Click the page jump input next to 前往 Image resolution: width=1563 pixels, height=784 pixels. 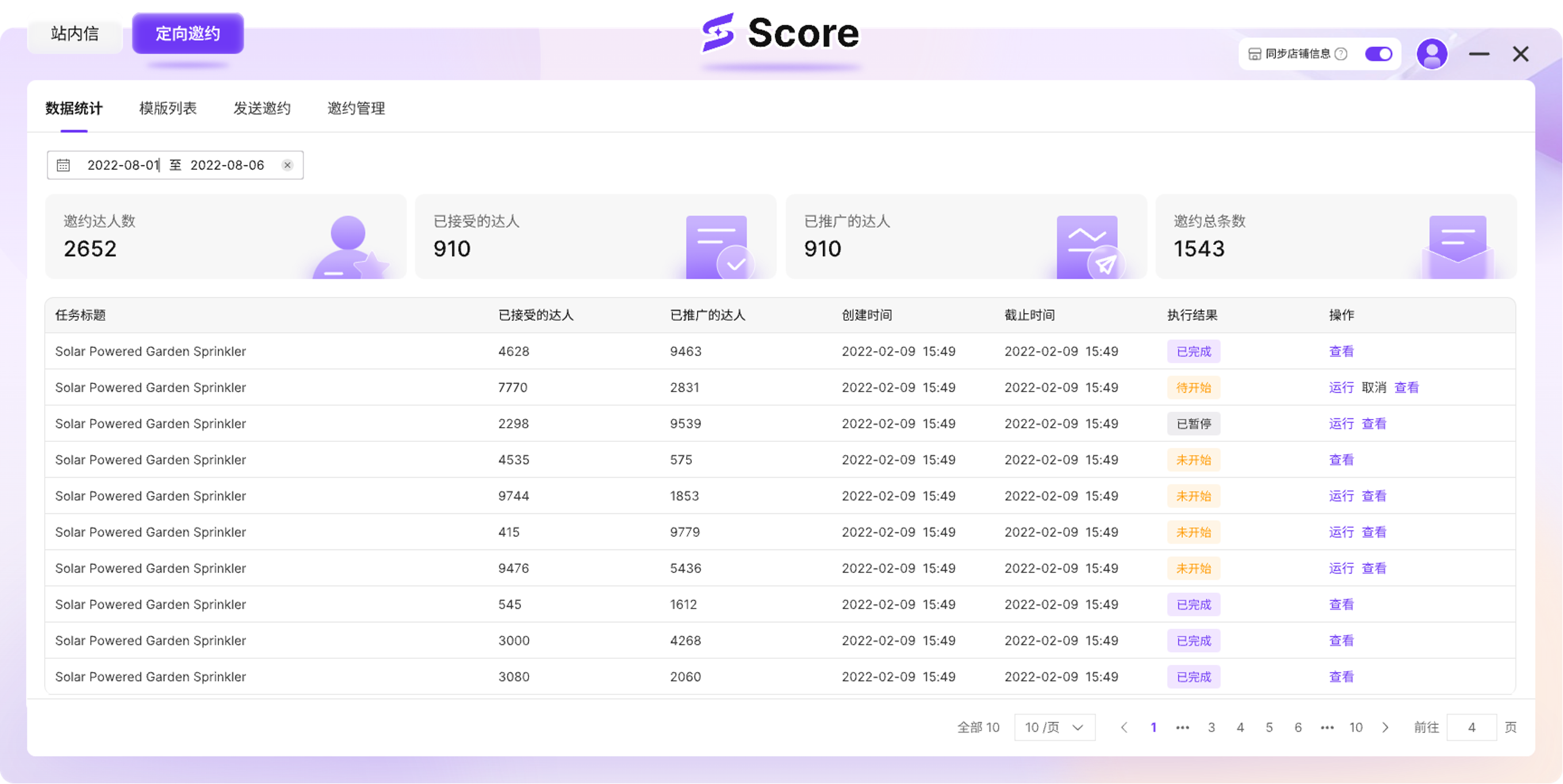(x=1471, y=727)
